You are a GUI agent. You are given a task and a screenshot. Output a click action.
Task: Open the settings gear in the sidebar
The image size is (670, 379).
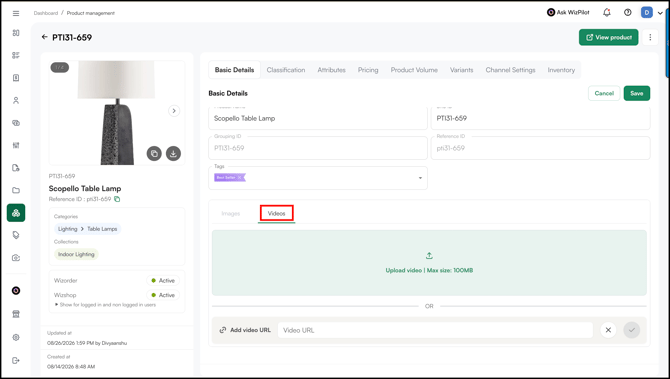[16, 337]
